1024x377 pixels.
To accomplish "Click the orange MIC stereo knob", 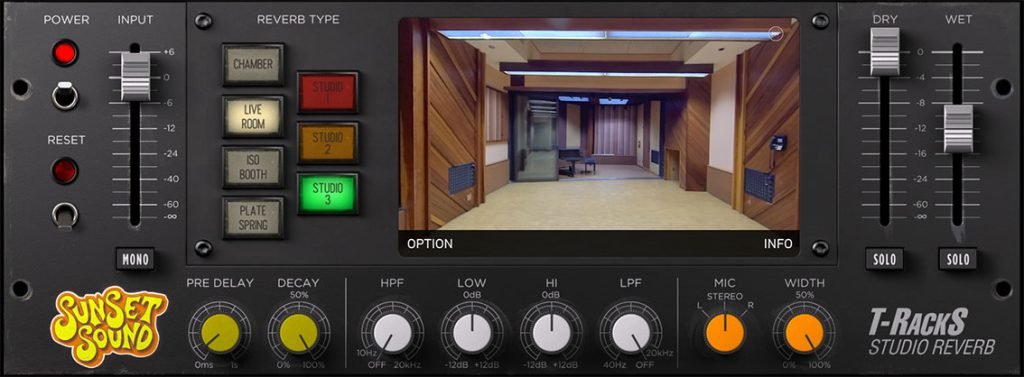I will coord(725,333).
